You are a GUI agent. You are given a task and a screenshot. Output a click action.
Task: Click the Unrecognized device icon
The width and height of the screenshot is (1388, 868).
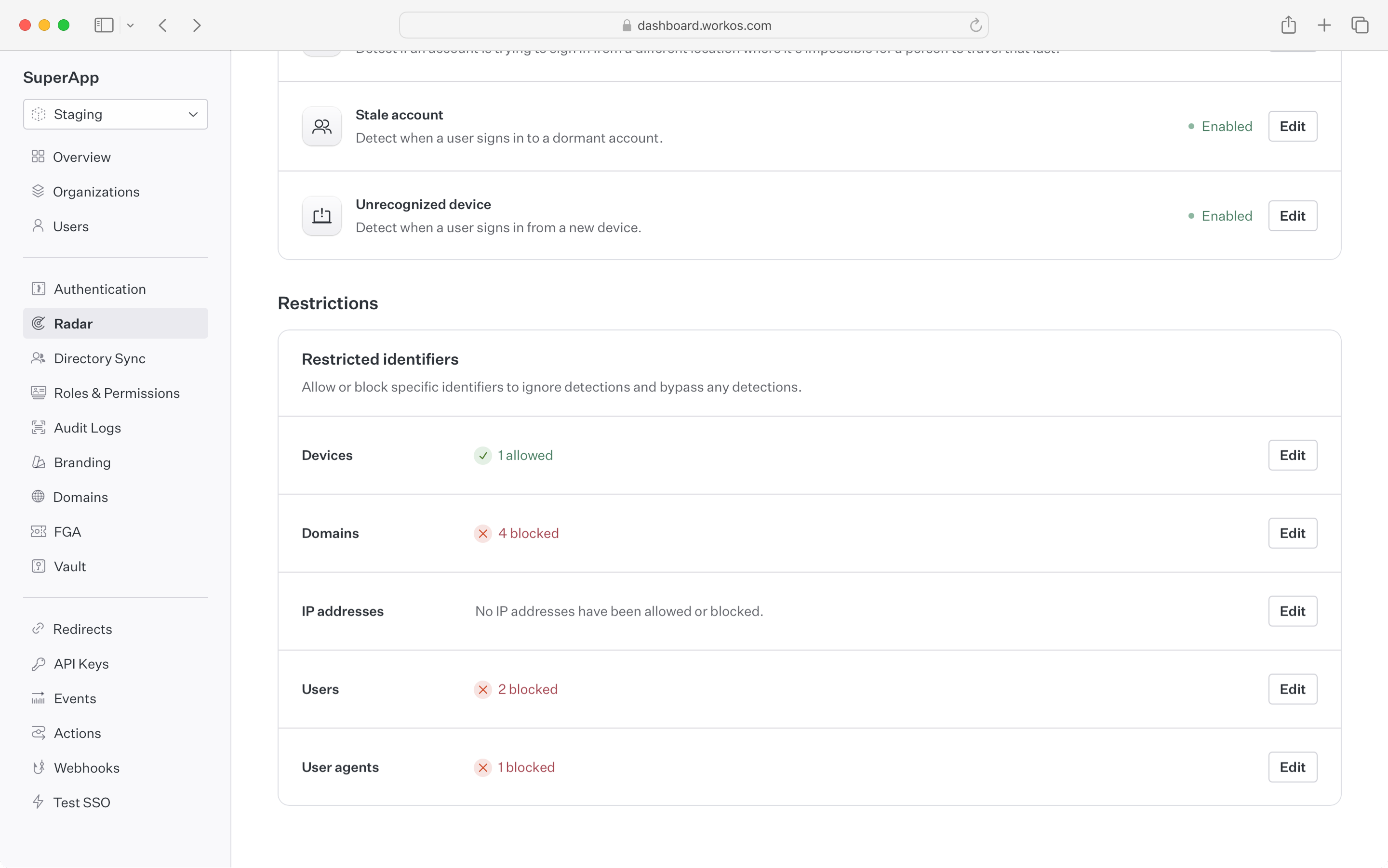(321, 216)
